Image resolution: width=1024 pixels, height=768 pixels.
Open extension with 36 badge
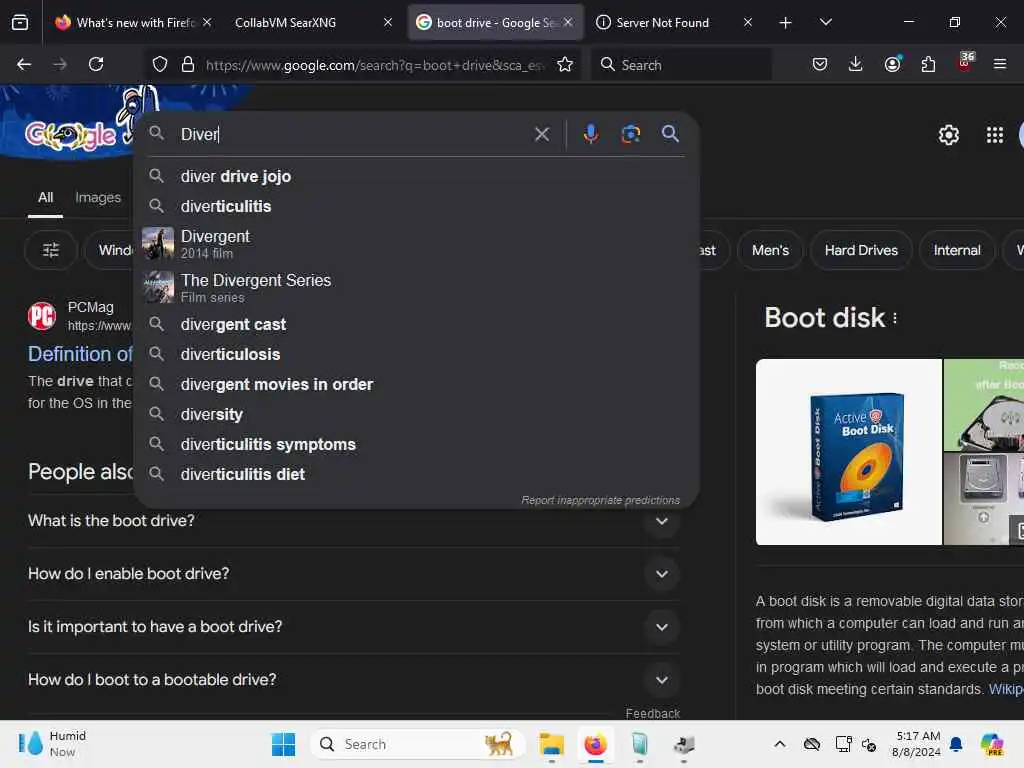coord(965,62)
